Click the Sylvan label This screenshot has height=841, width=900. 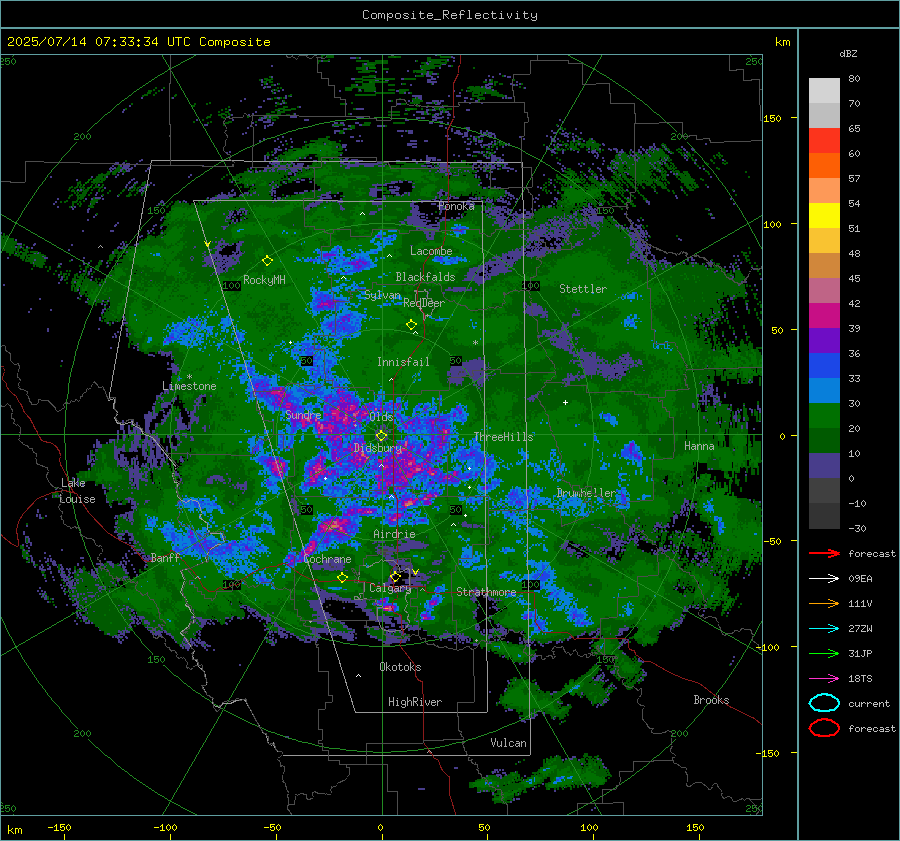click(x=382, y=295)
